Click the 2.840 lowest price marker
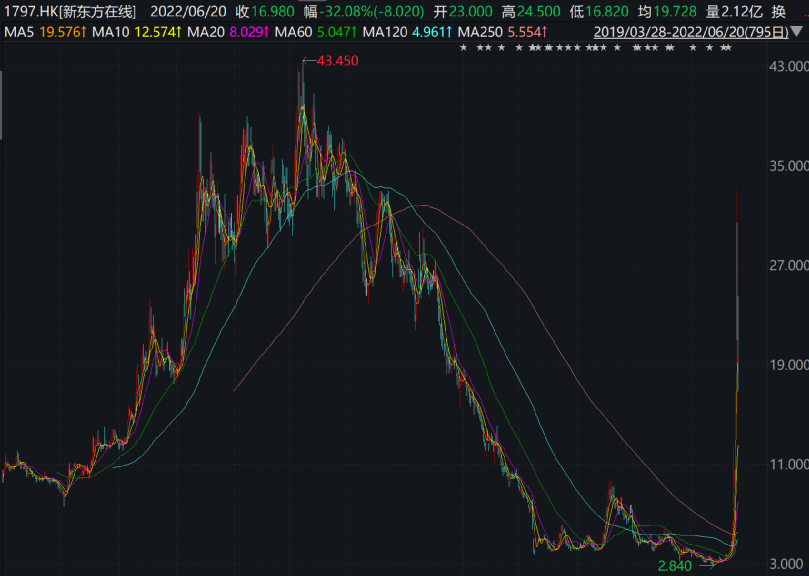Image resolution: width=809 pixels, height=576 pixels. (675, 566)
